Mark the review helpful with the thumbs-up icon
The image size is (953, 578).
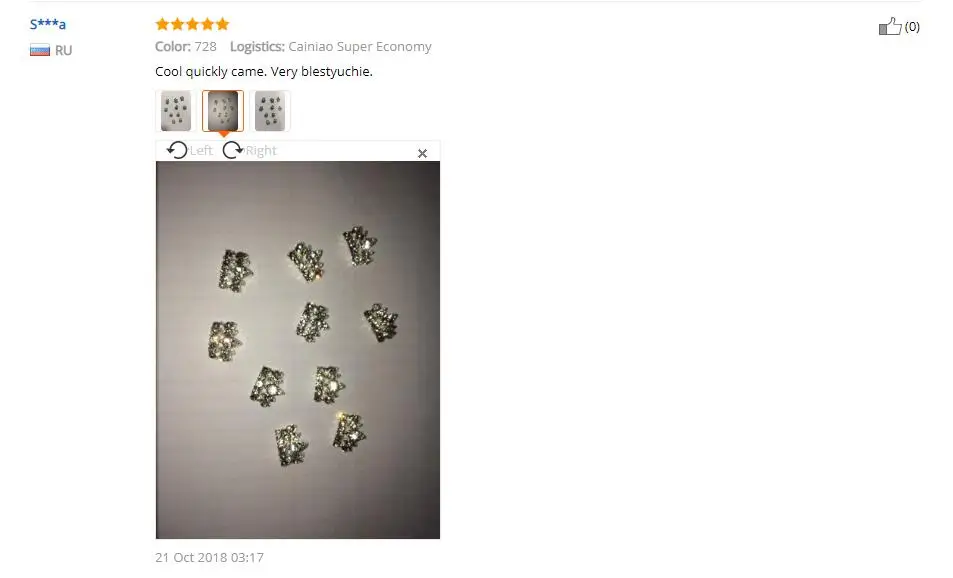(x=890, y=26)
